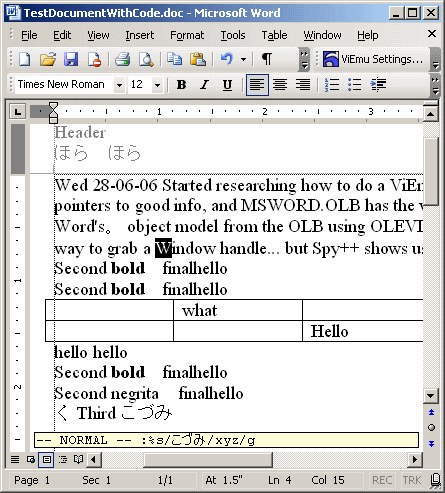Image resolution: width=445 pixels, height=493 pixels.
Task: Create a new blank document
Action: tap(25, 59)
